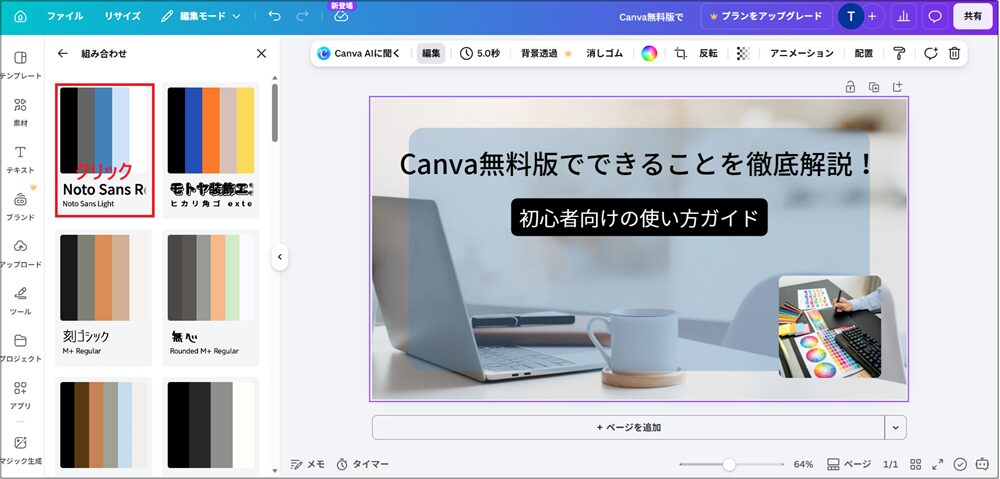The width and height of the screenshot is (1000, 479).
Task: Click the design title Canva無料版で
Action: coord(651,17)
